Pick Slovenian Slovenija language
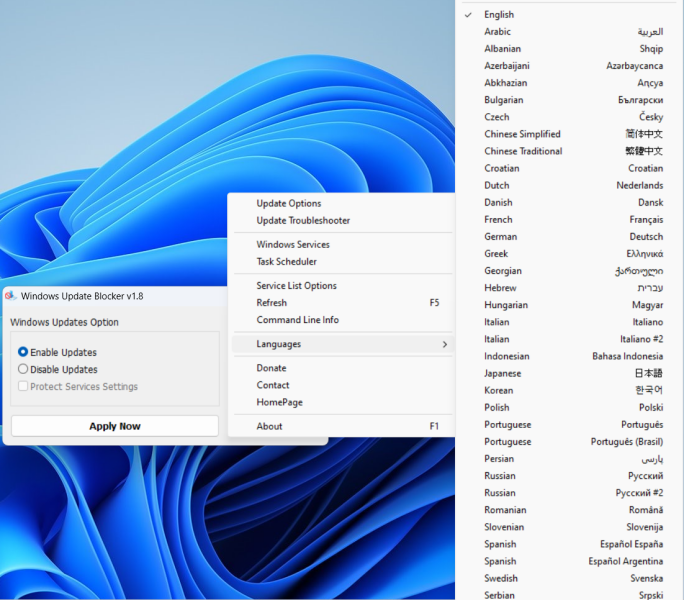 pyautogui.click(x=569, y=527)
